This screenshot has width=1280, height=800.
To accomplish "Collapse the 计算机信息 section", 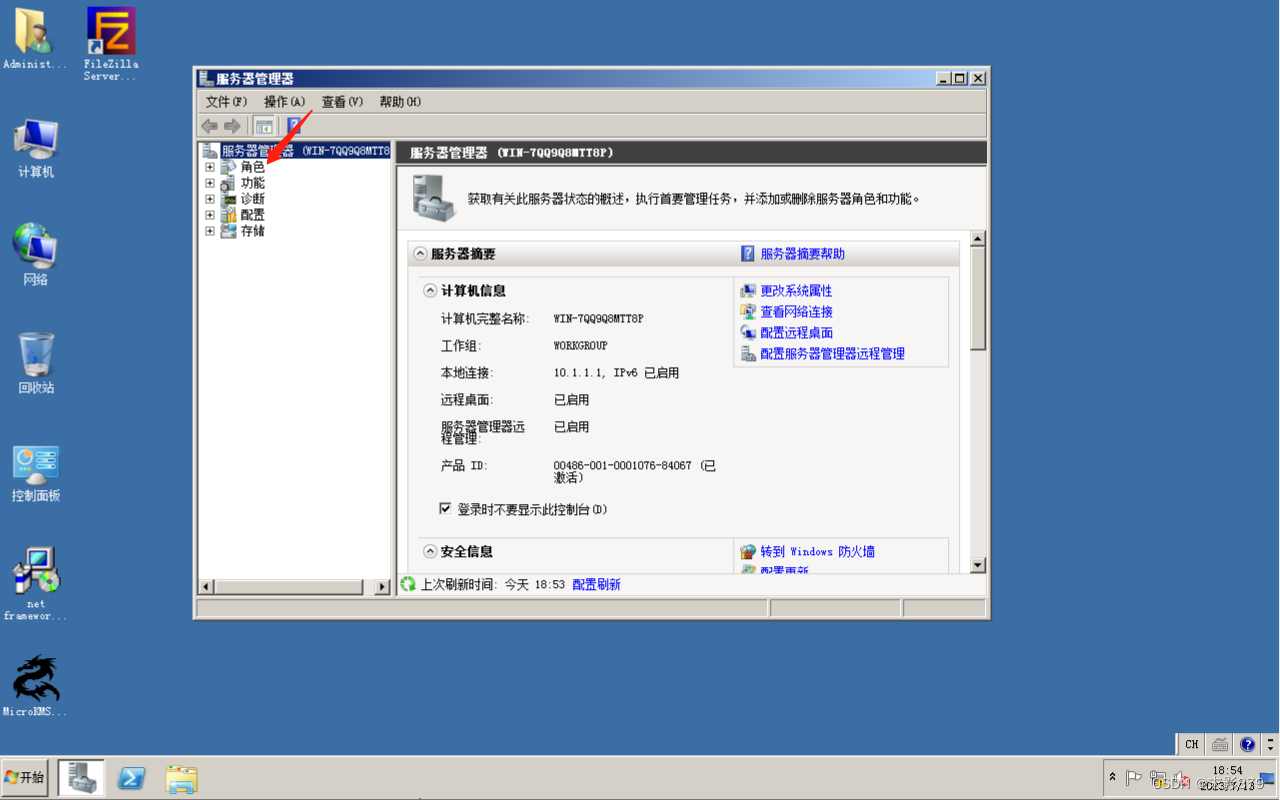I will (429, 290).
